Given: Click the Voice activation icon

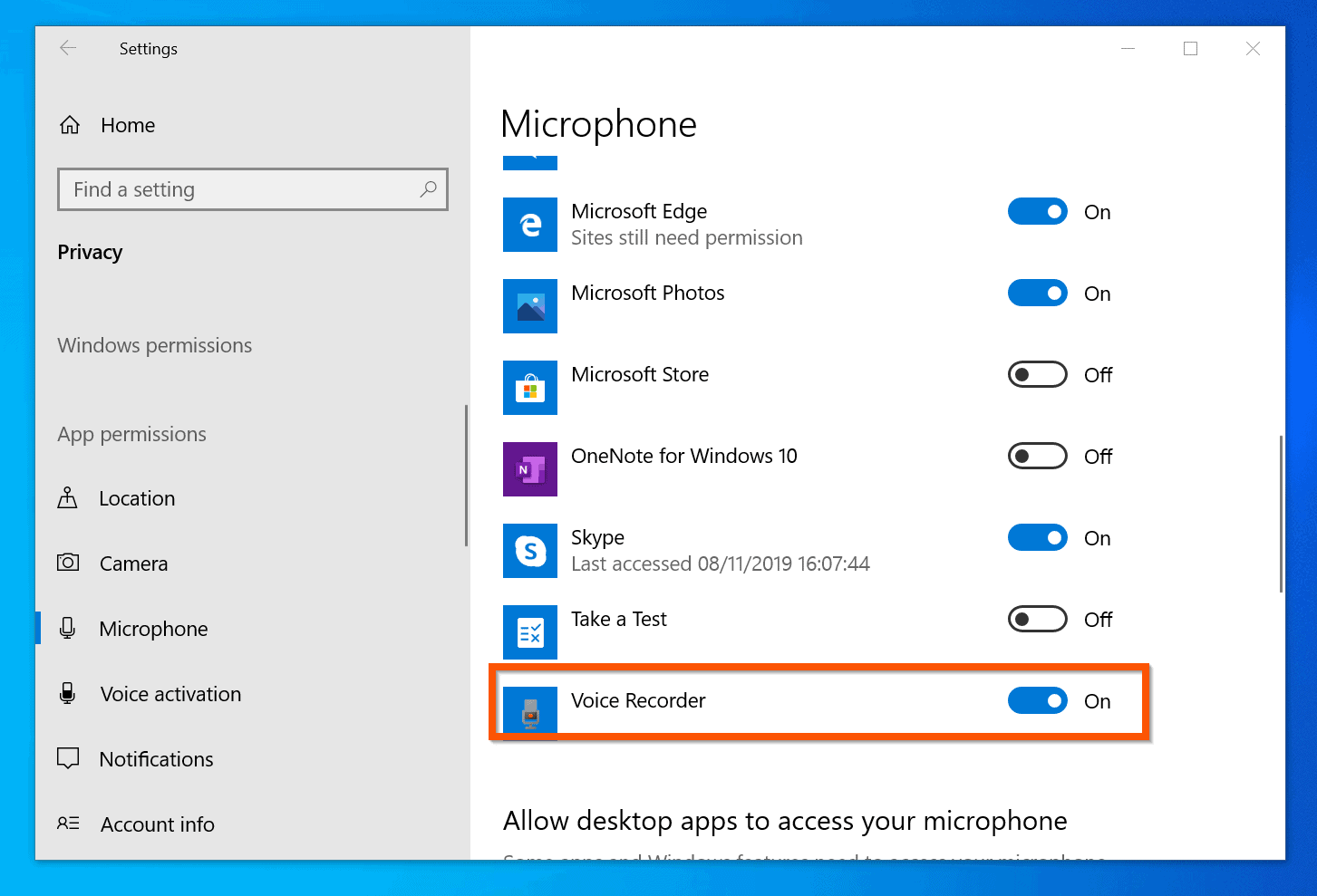Looking at the screenshot, I should coord(68,693).
